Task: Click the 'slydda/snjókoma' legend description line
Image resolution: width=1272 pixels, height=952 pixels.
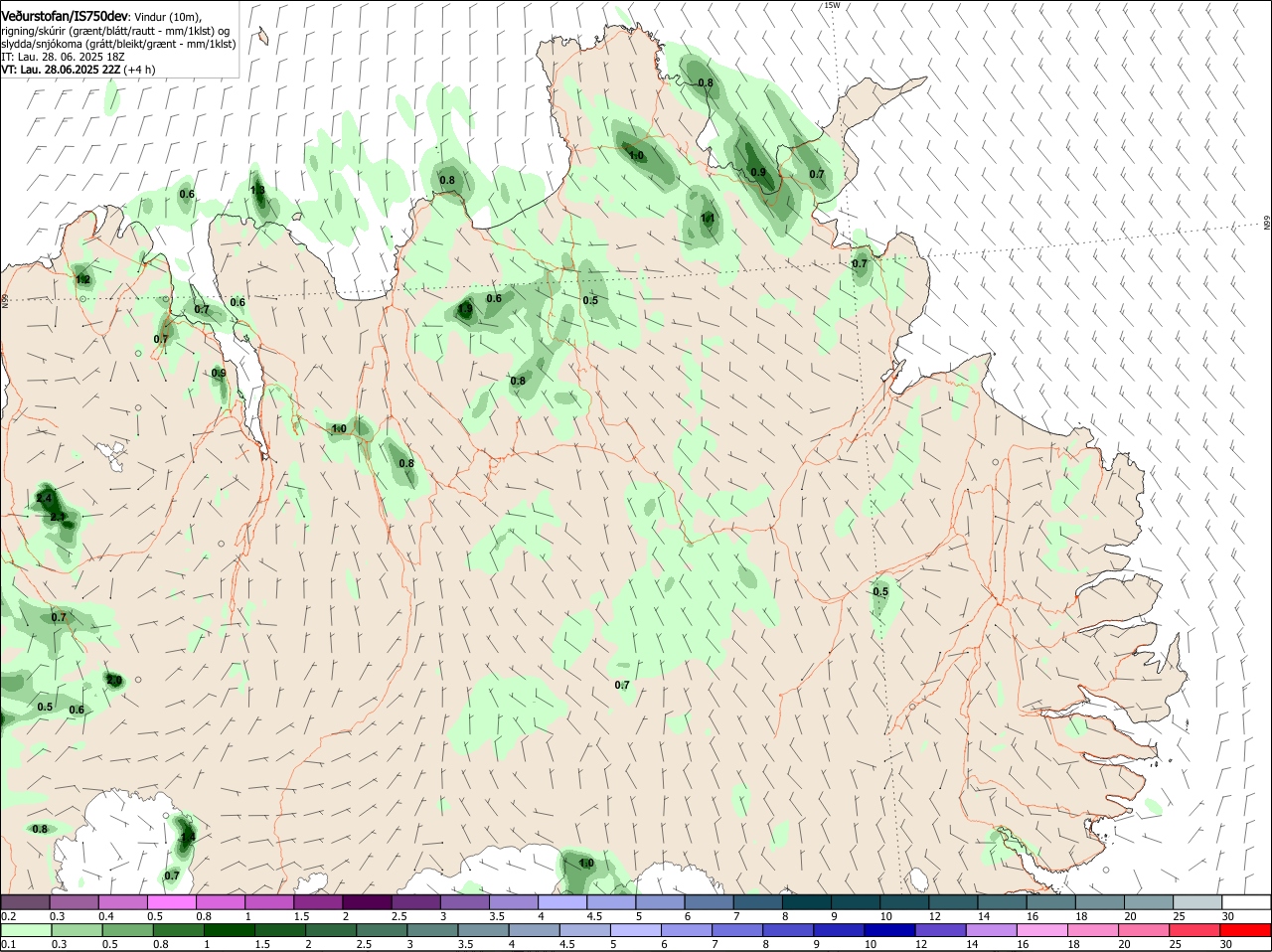Action: (118, 44)
